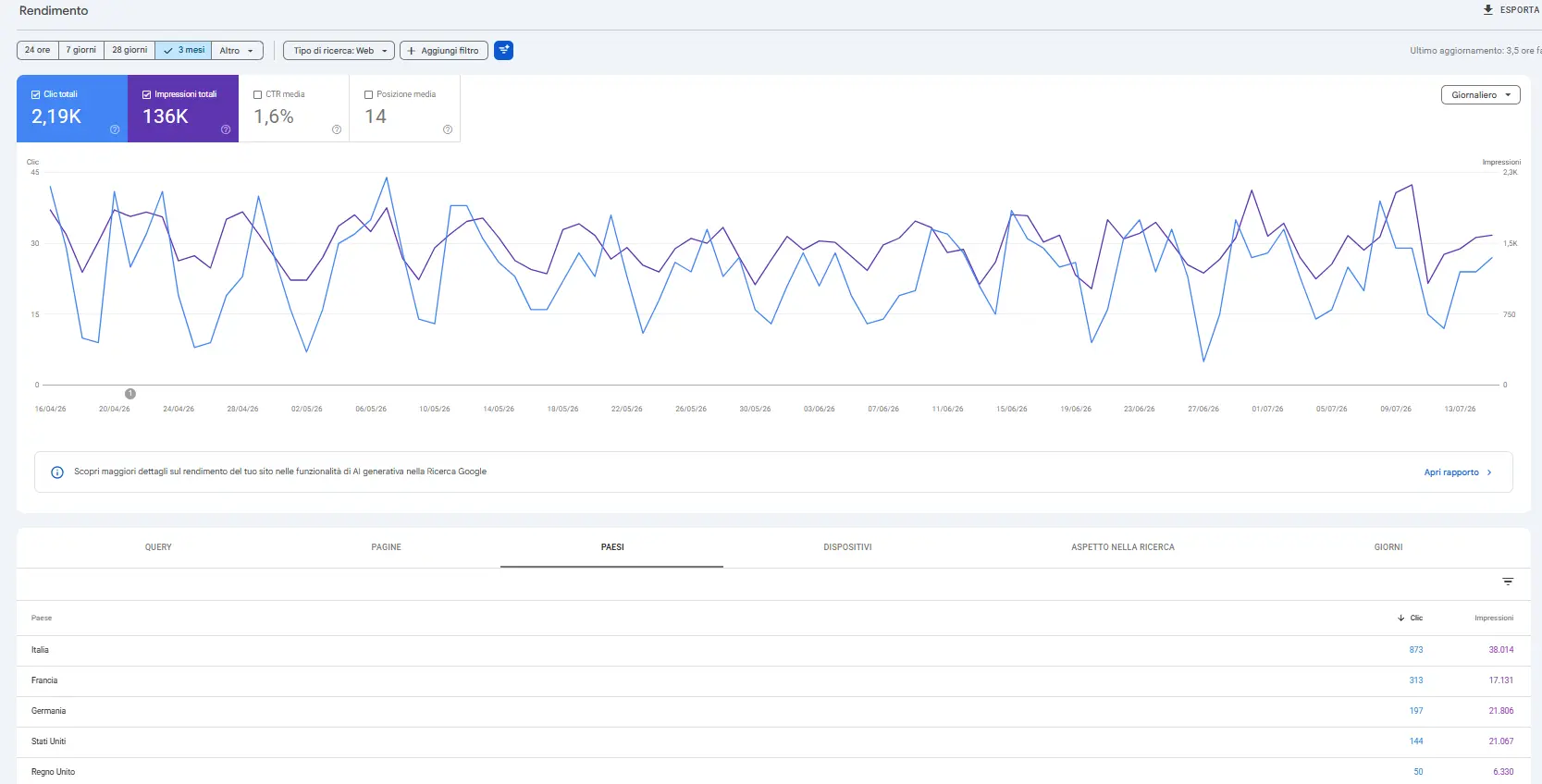Screen dimensions: 1542x784
Task: Click the Germania country row
Action: [773, 711]
